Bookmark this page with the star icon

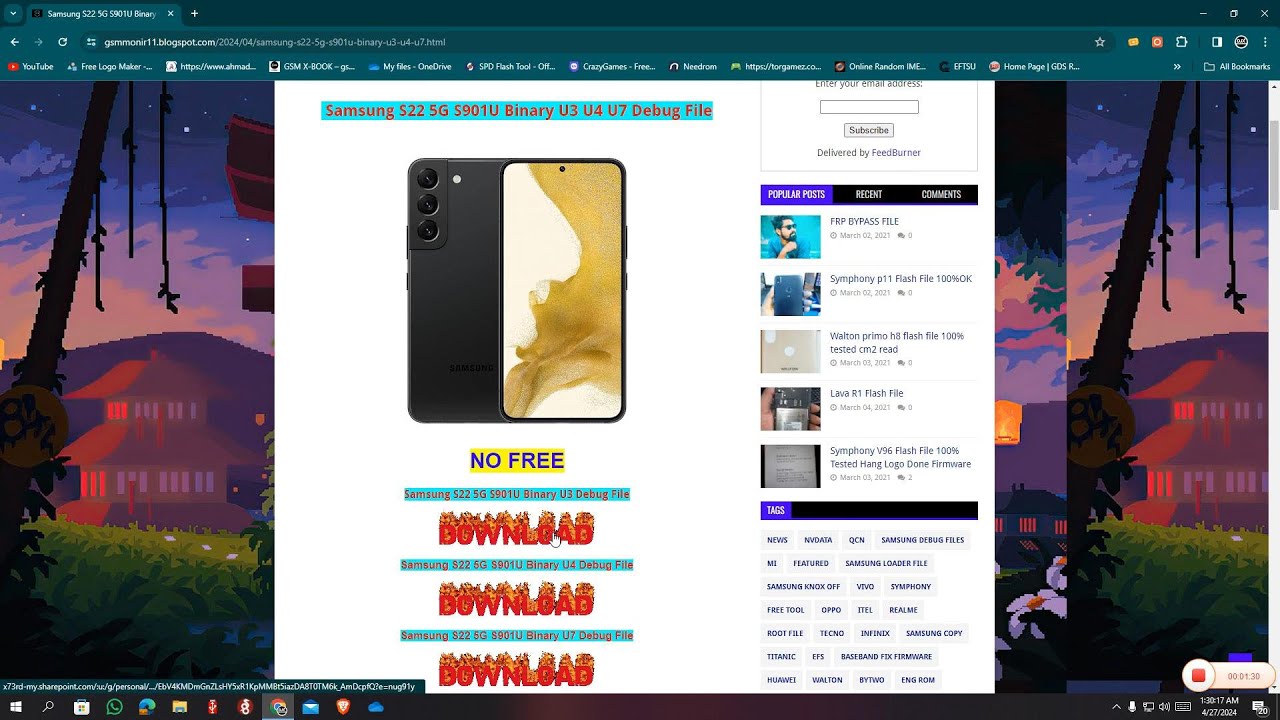[1100, 42]
